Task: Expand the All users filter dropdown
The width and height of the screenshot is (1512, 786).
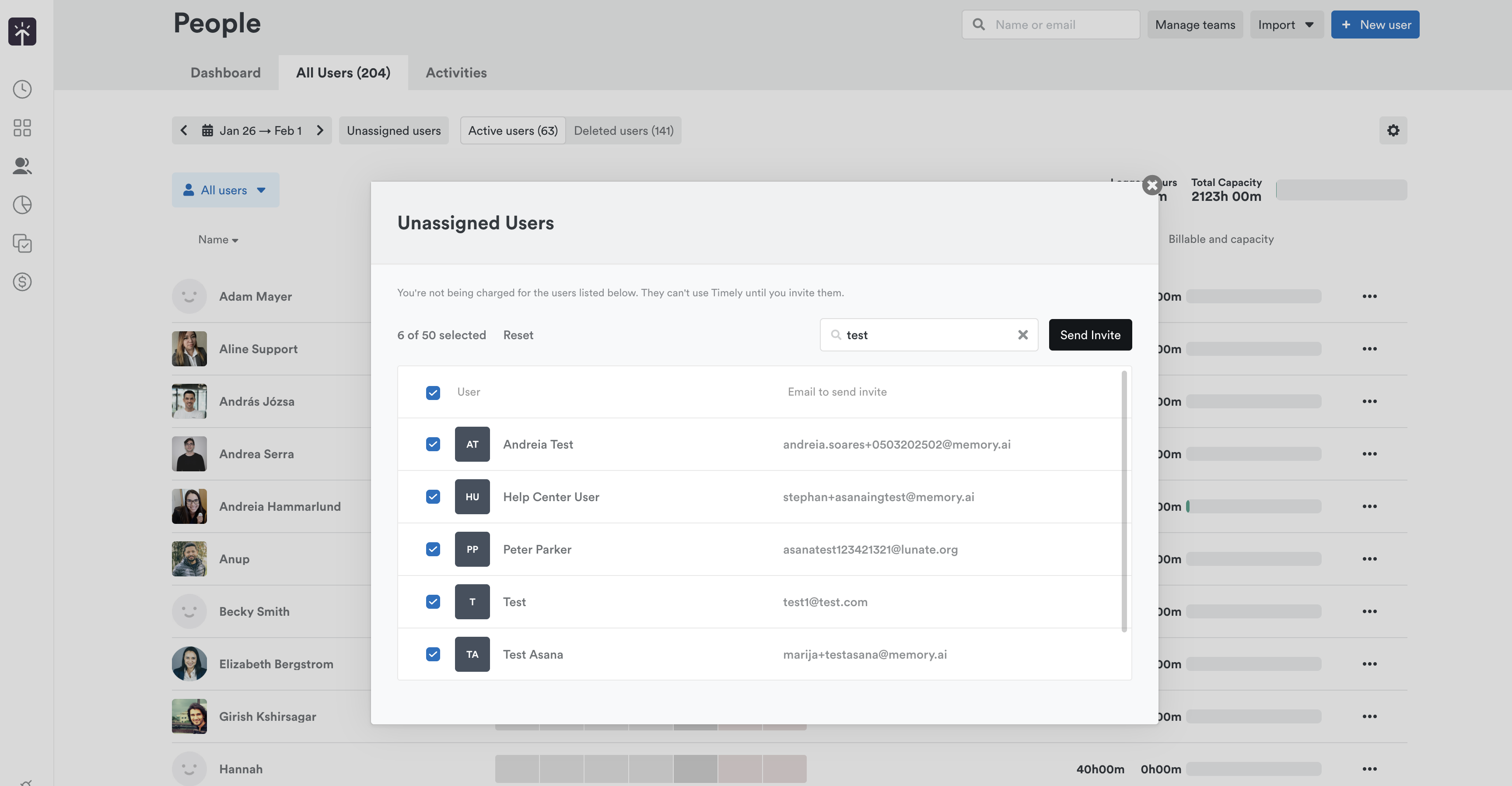Action: (225, 189)
